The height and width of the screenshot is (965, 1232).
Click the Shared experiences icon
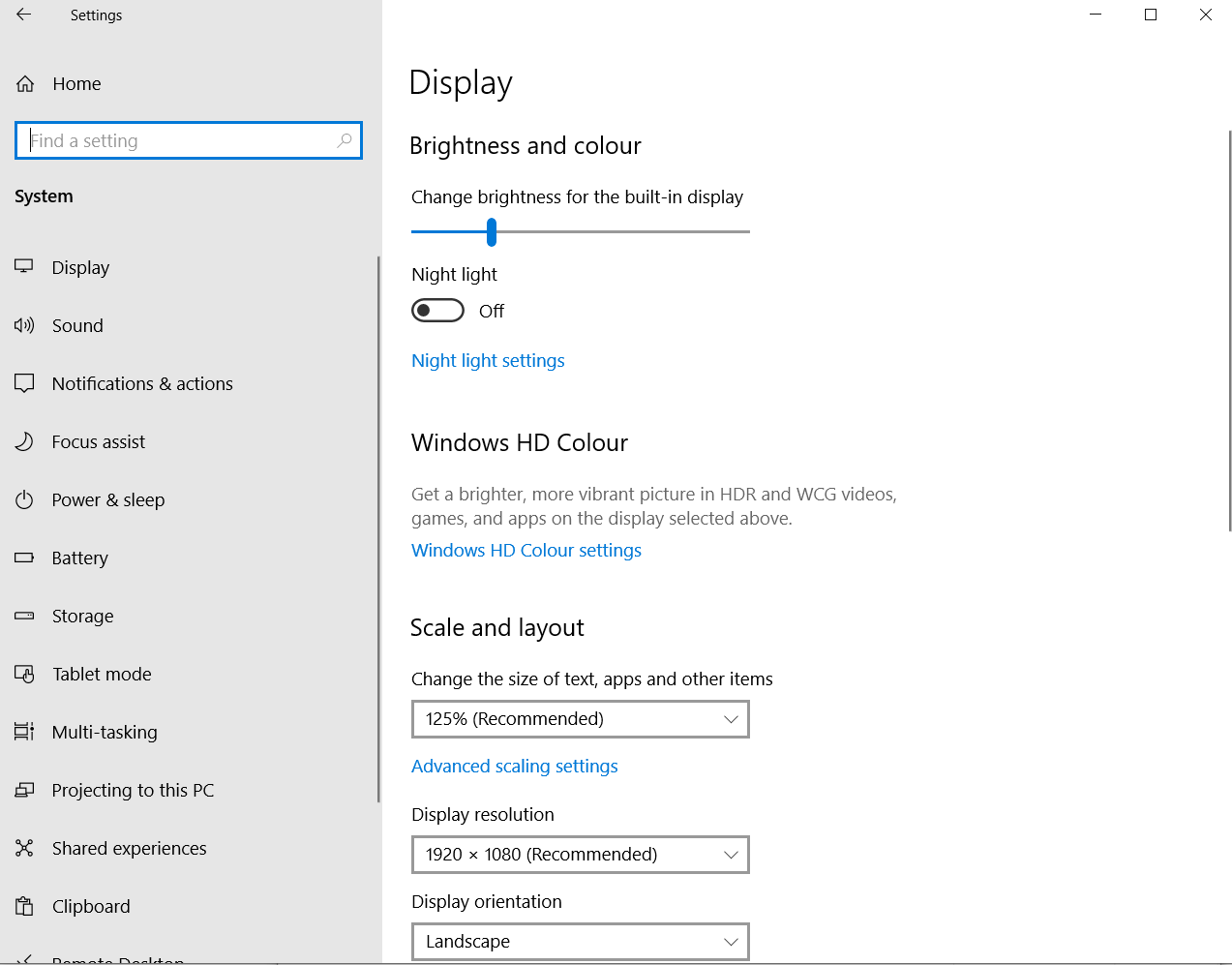point(24,848)
